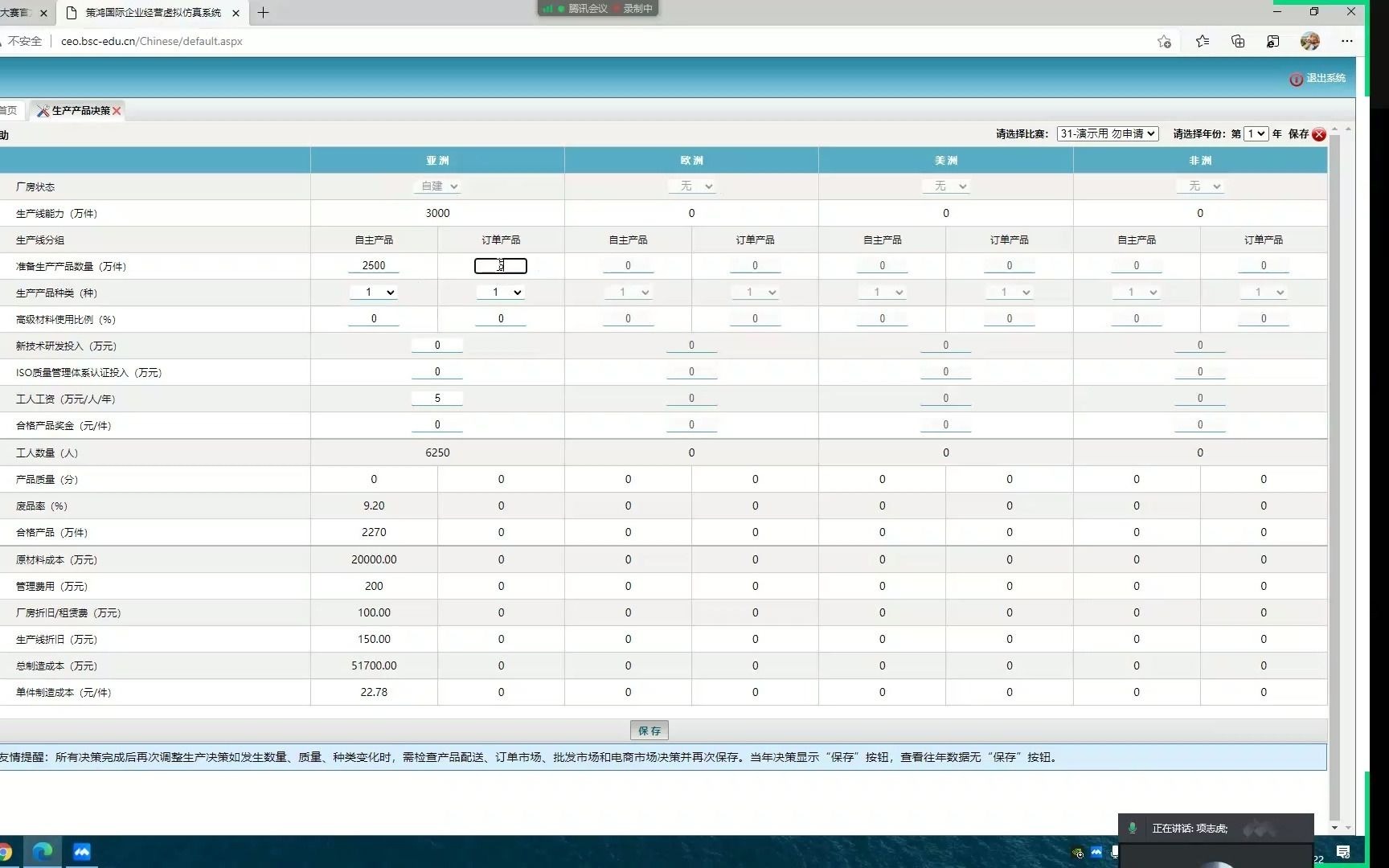
Task: Click the 保存 button below the table
Action: click(x=649, y=731)
